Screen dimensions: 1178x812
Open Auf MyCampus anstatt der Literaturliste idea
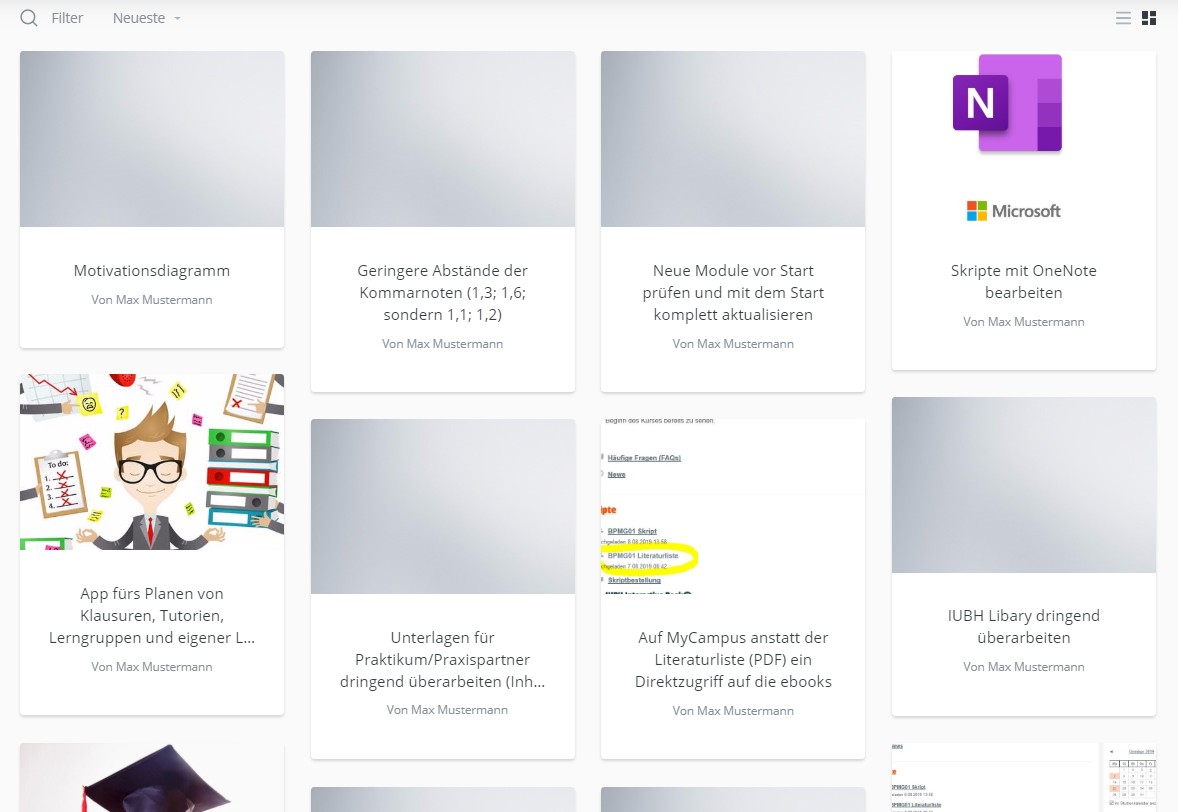tap(733, 660)
